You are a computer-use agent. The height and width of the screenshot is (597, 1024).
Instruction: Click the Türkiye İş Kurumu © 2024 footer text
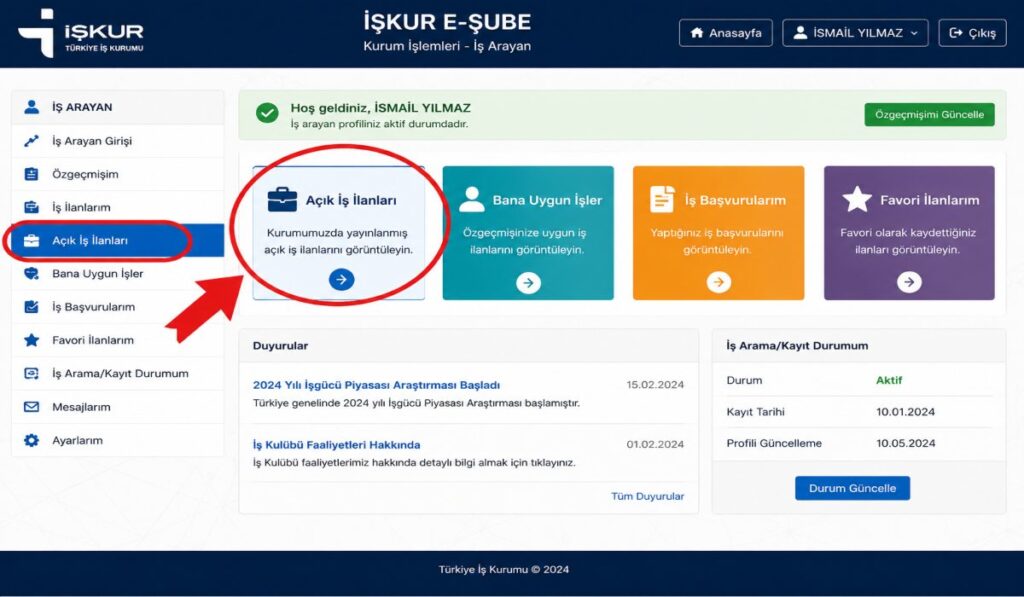(x=504, y=570)
